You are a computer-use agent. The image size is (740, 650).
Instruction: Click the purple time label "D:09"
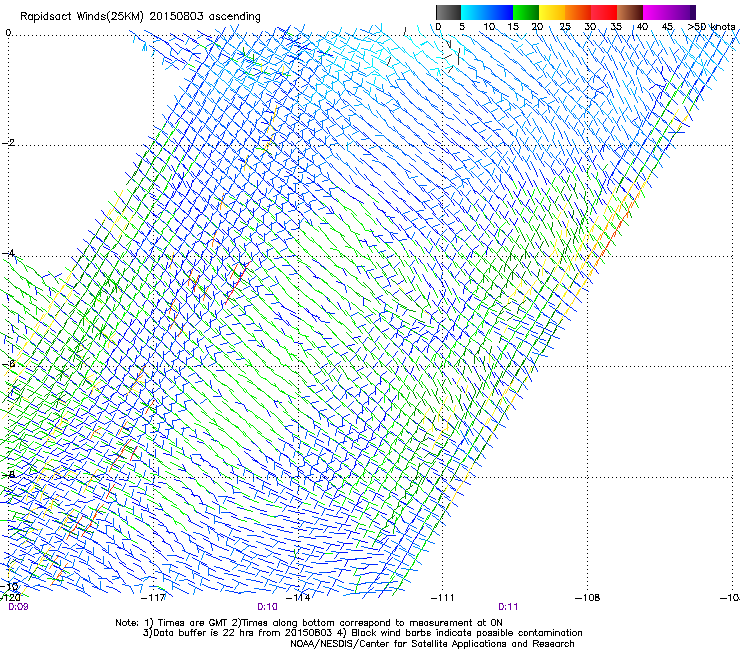18,607
